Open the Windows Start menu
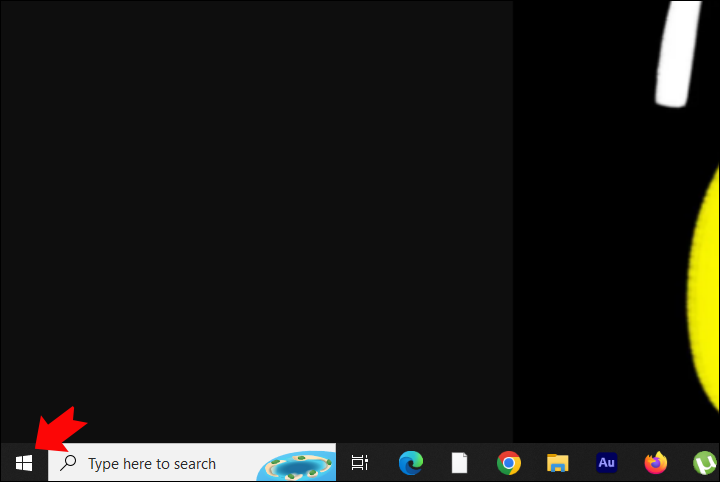 [x=24, y=463]
